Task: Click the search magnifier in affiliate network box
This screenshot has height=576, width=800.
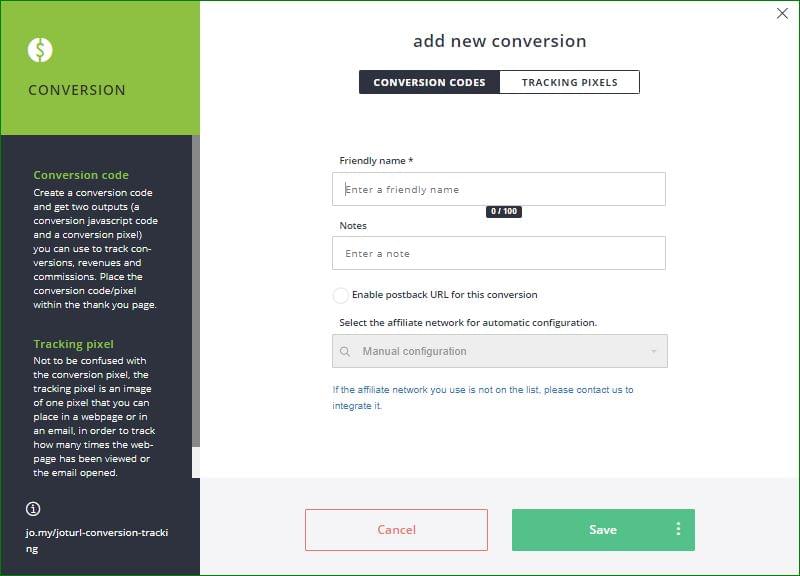Action: pyautogui.click(x=345, y=352)
